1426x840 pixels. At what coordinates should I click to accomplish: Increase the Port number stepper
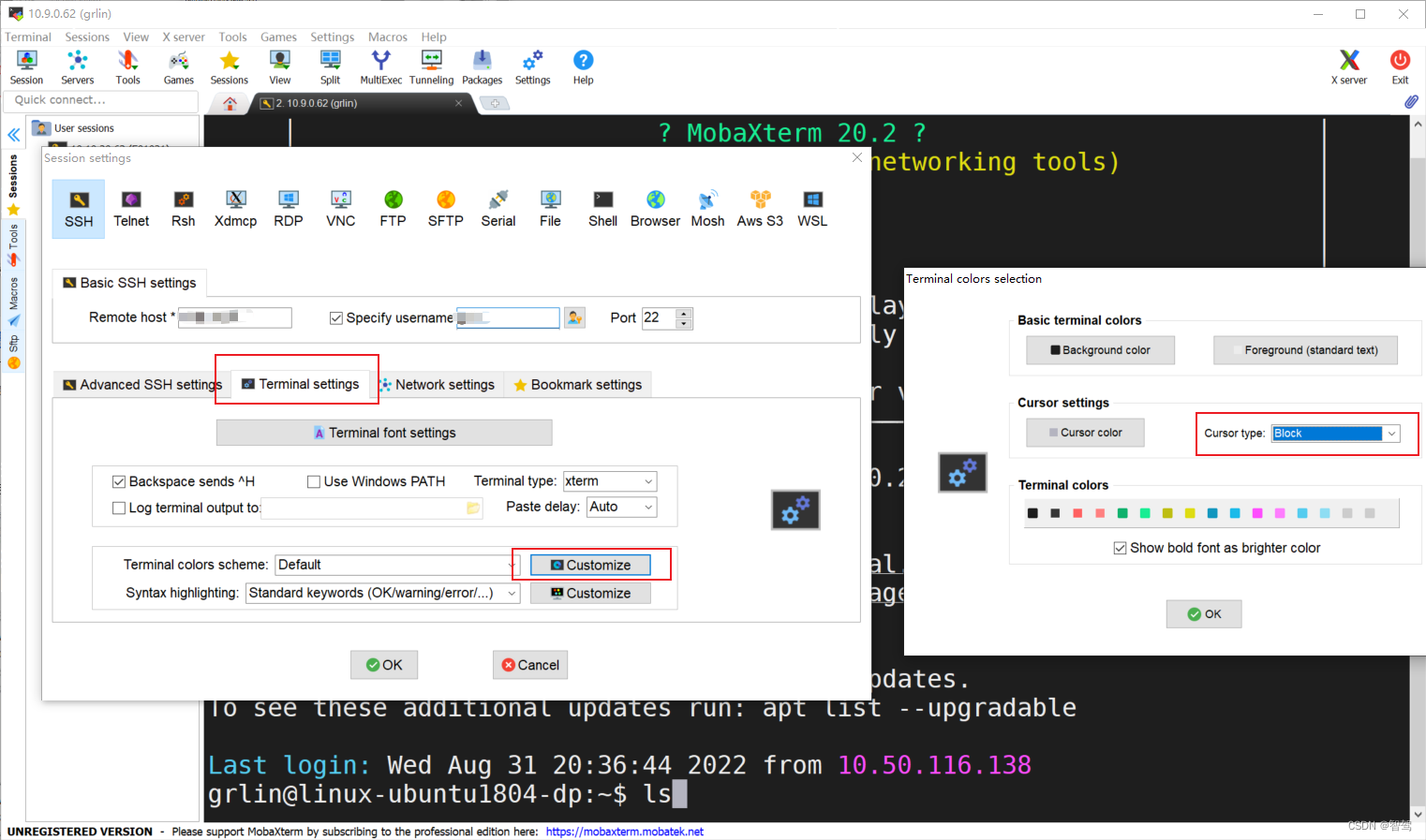click(x=684, y=313)
